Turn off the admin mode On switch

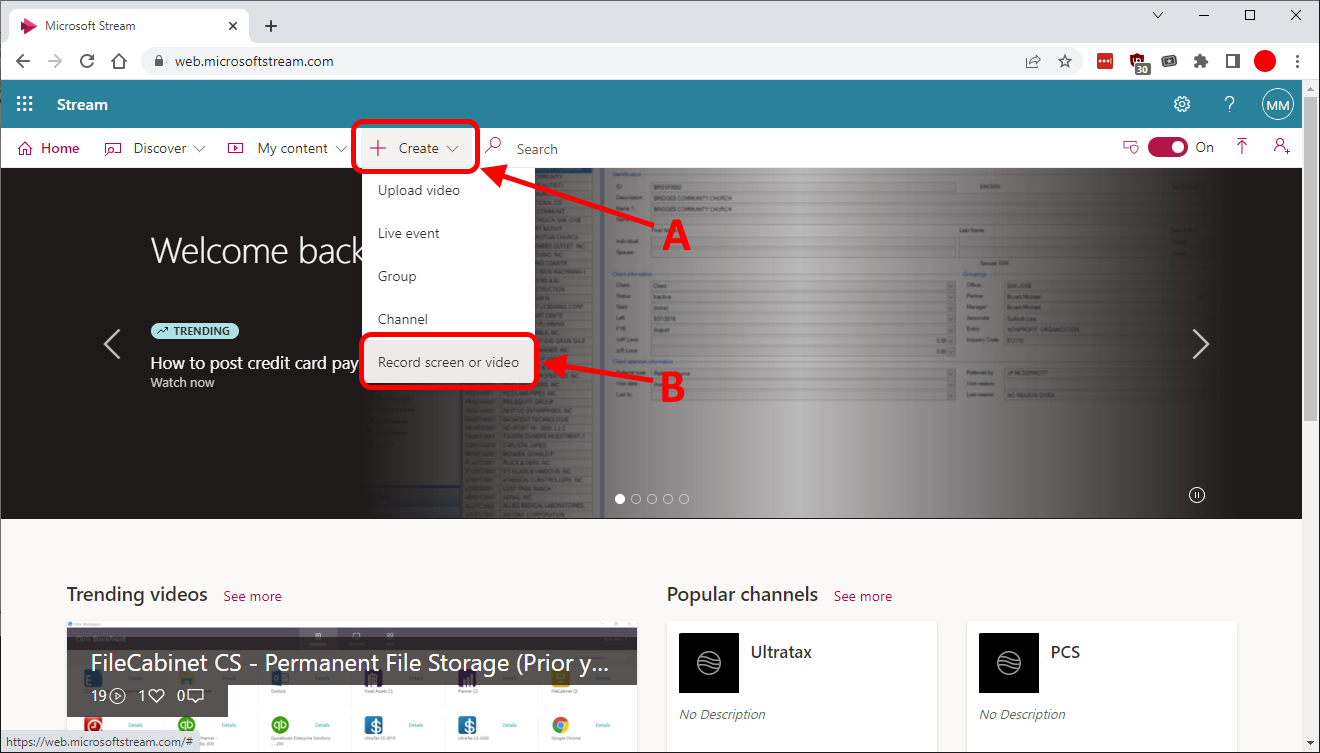[1168, 147]
